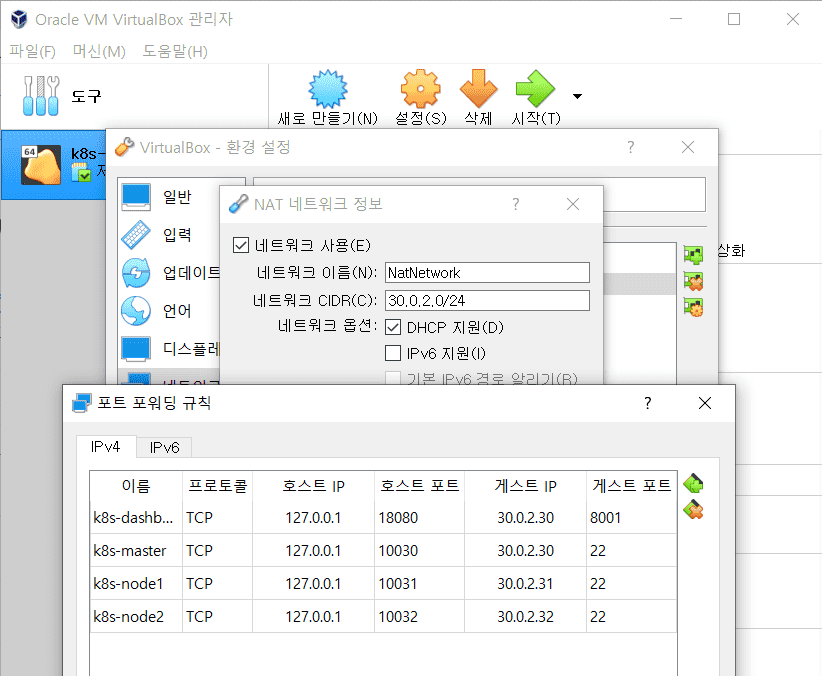822x676 pixels.
Task: Click TCP protocol cell of k8s-node1 row
Action: 218,584
